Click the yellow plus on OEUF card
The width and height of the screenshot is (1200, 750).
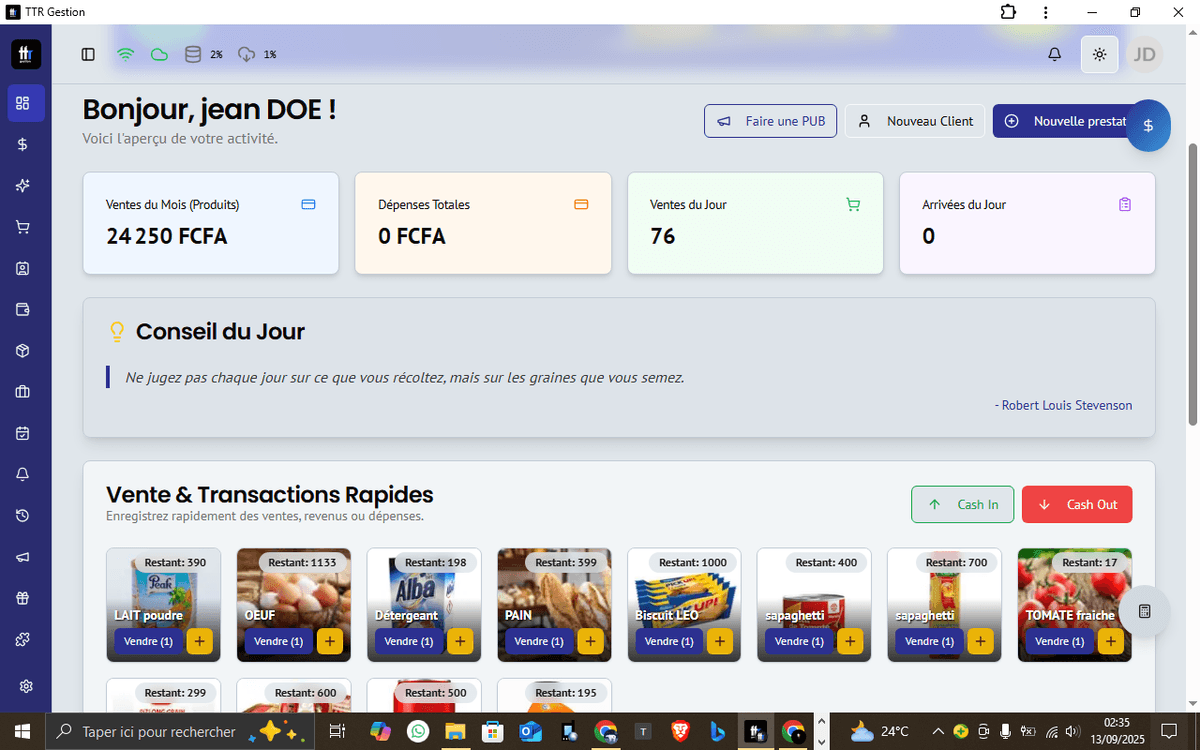[x=330, y=641]
